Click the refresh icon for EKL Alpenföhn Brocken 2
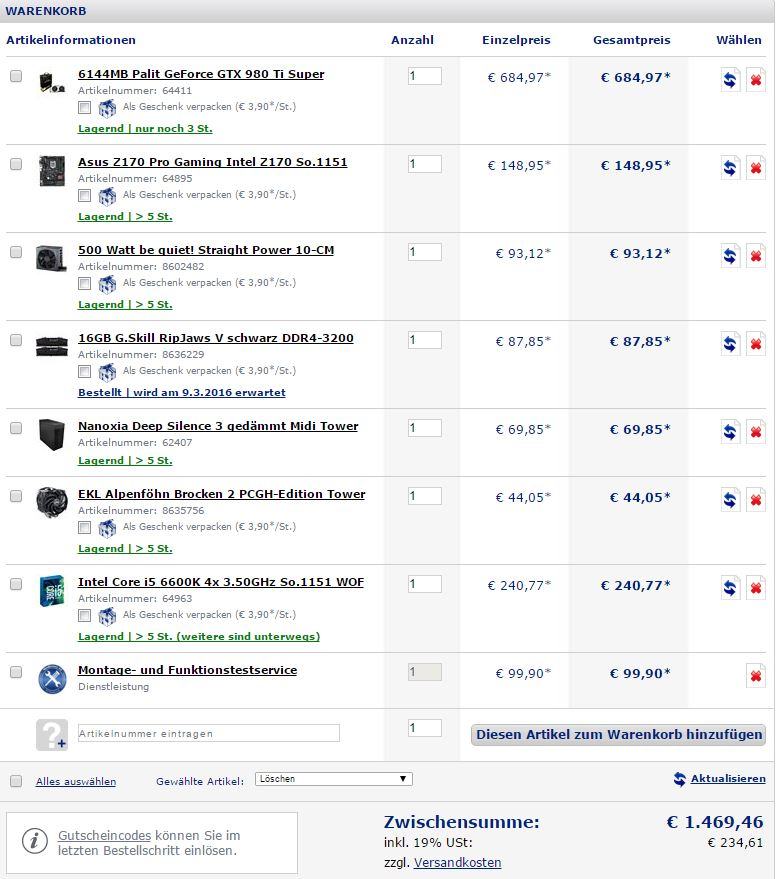776x879 pixels. point(731,500)
